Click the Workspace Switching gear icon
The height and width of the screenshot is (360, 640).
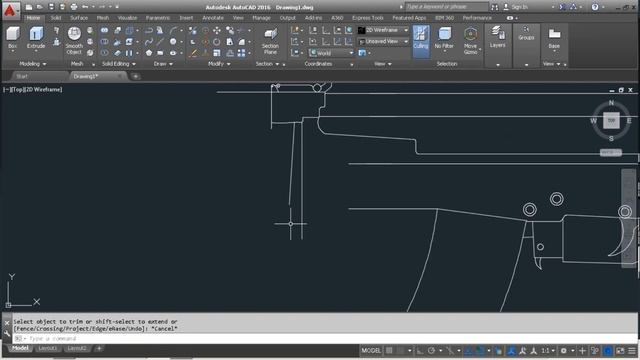pos(564,351)
